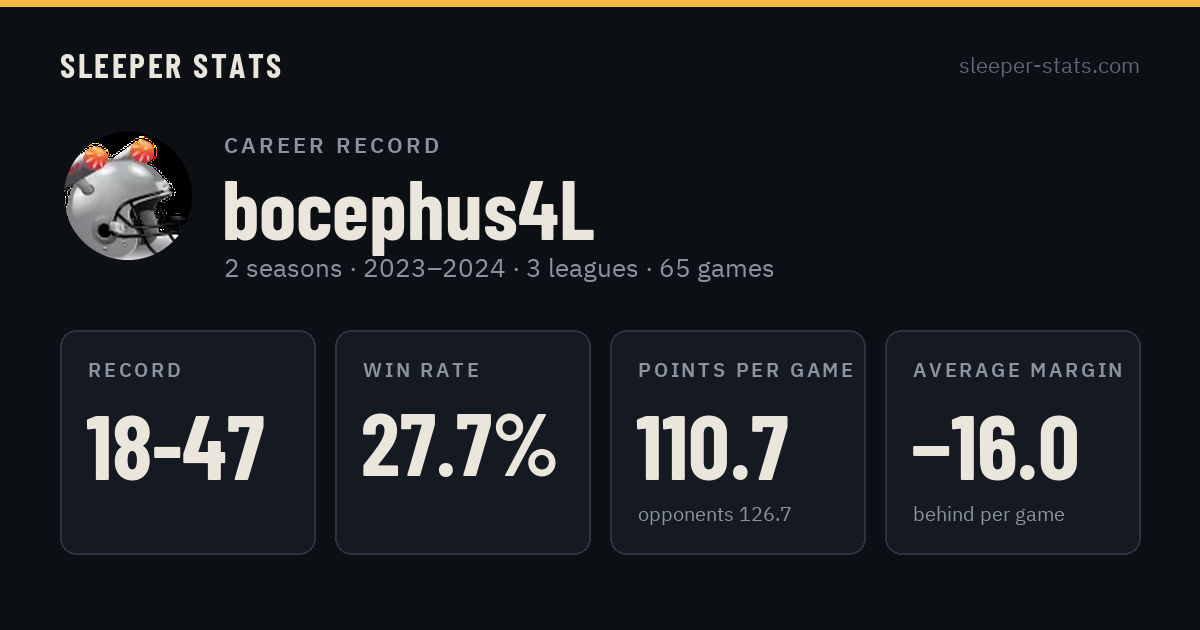Click the helmet avatar image
1200x630 pixels.
tap(127, 196)
